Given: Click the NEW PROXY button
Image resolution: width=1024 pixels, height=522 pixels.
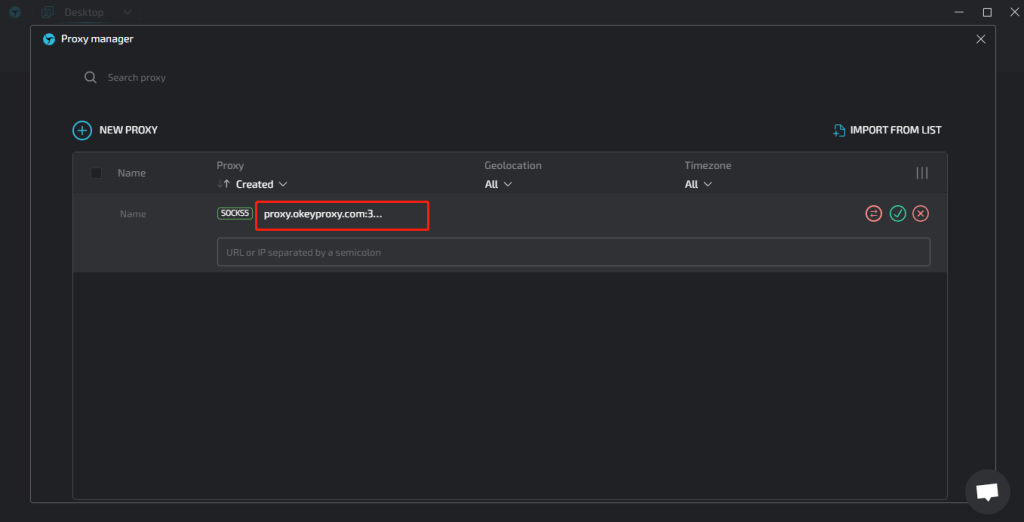Looking at the screenshot, I should 115,130.
